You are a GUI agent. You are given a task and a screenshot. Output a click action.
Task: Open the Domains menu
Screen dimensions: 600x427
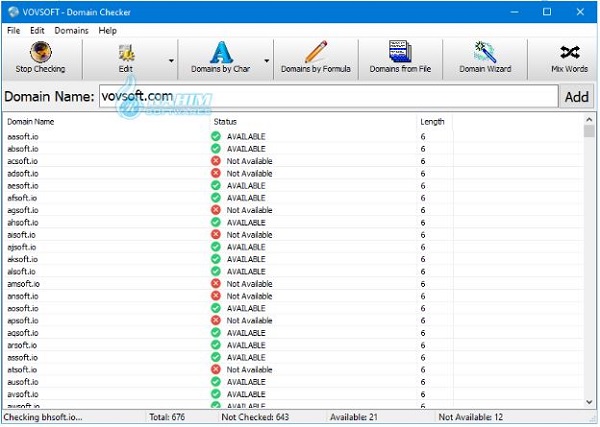click(71, 31)
